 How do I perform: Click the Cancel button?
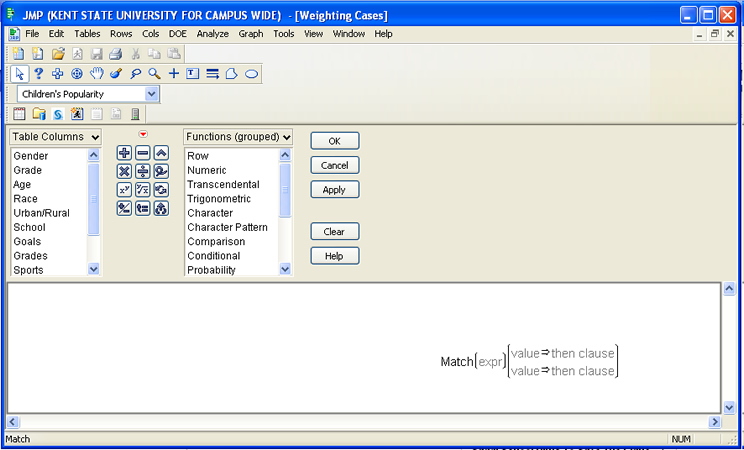(335, 165)
